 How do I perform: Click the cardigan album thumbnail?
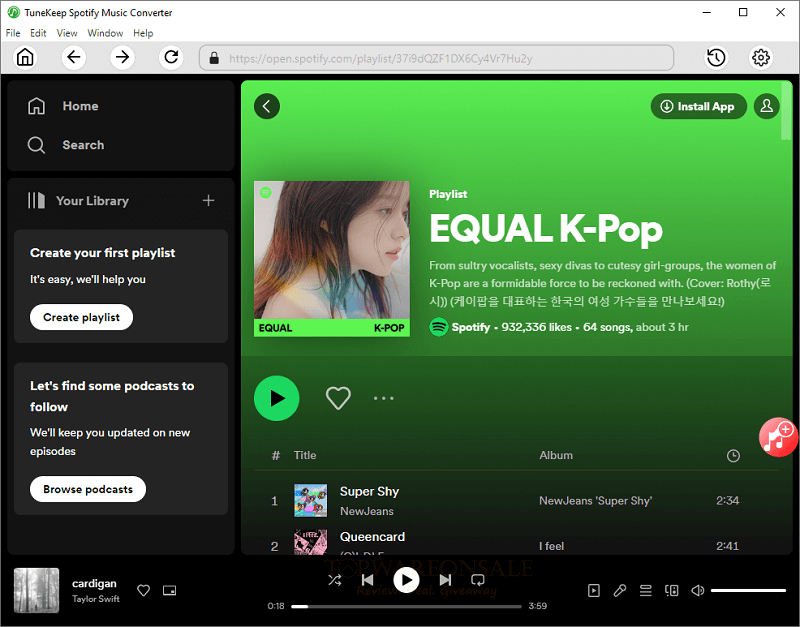tap(36, 590)
